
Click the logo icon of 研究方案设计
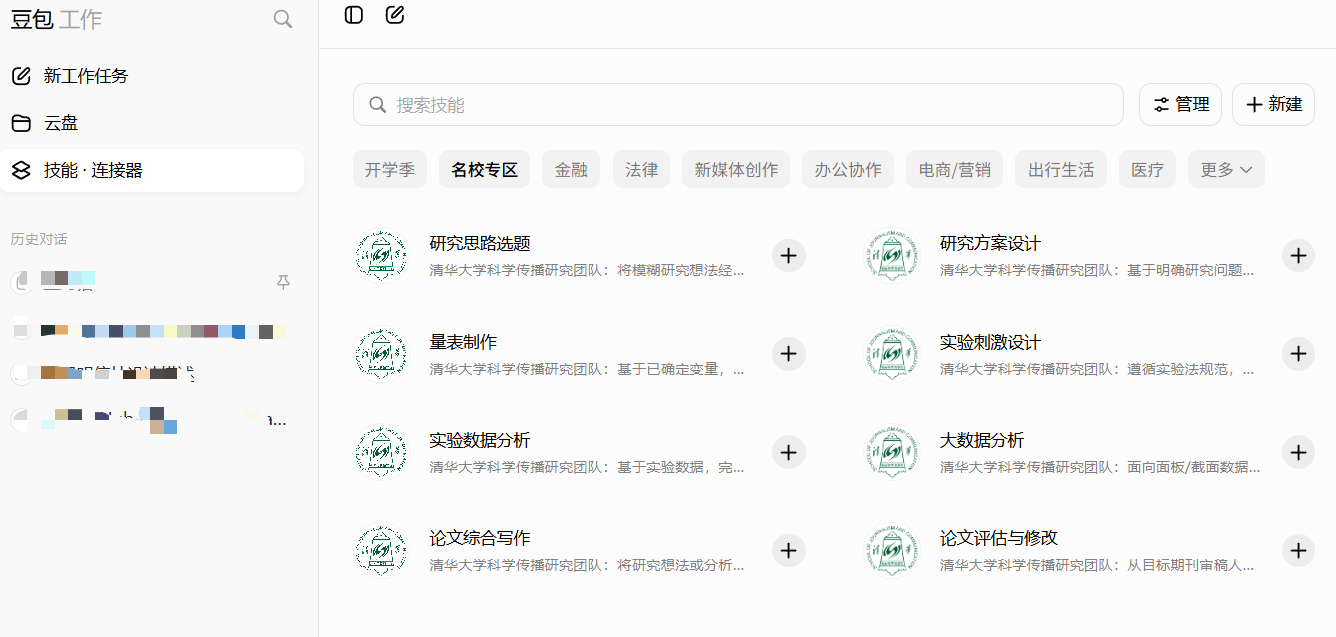click(891, 256)
